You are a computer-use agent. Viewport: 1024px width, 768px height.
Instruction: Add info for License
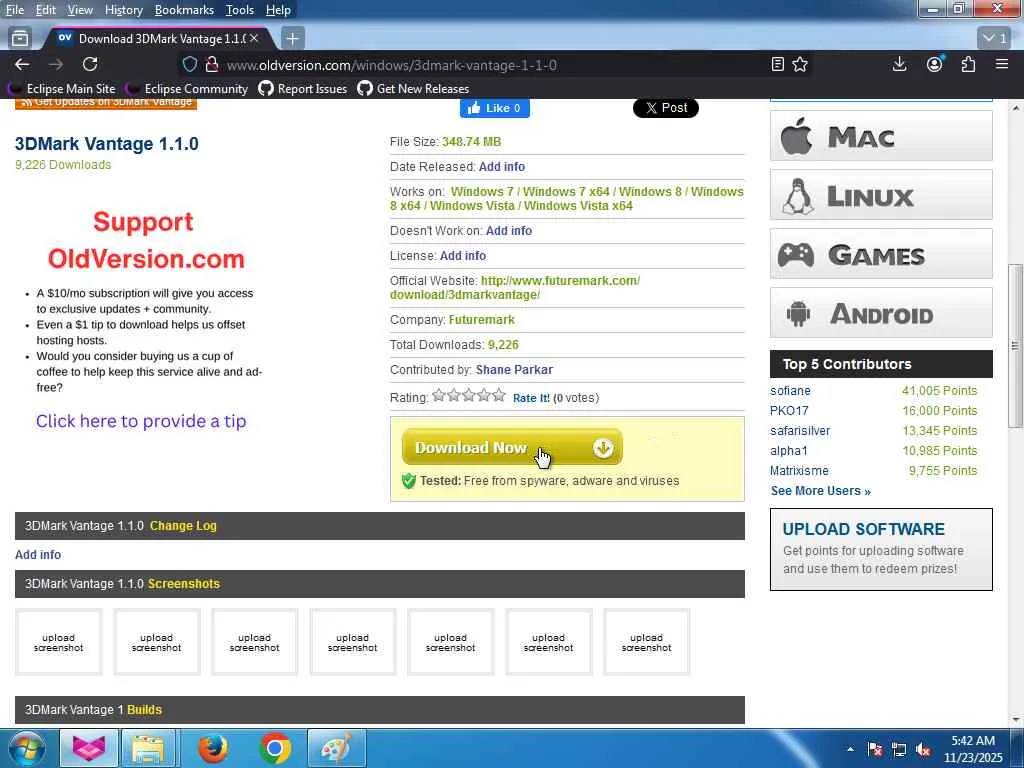coord(463,255)
